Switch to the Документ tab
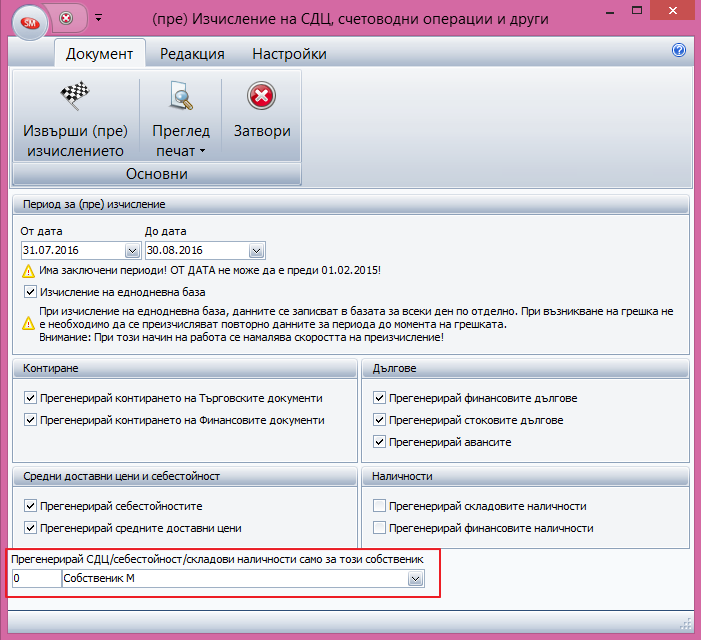Viewport: 701px width, 640px height. click(99, 54)
